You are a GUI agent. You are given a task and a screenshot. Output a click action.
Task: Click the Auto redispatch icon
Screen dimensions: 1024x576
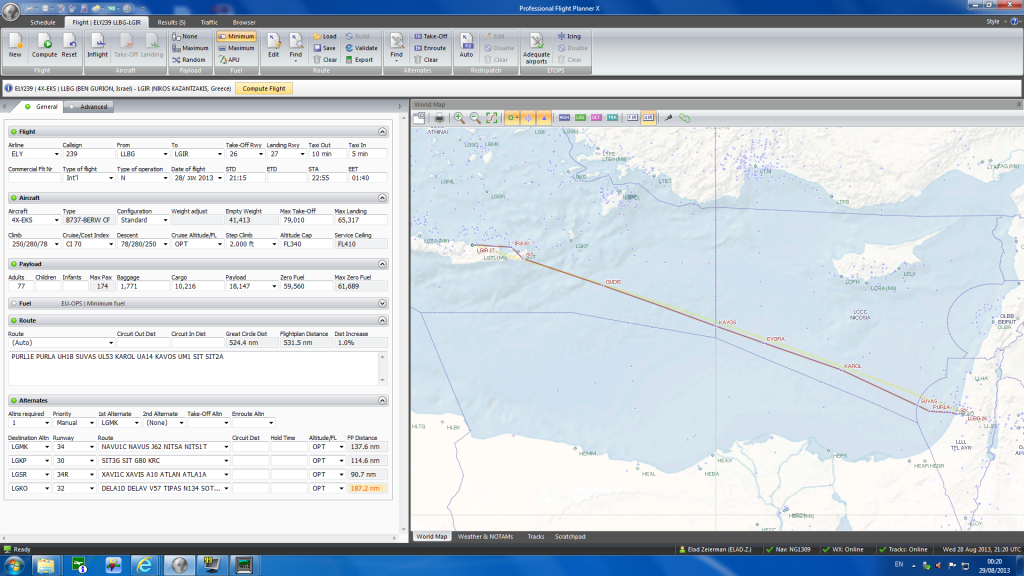[x=466, y=45]
